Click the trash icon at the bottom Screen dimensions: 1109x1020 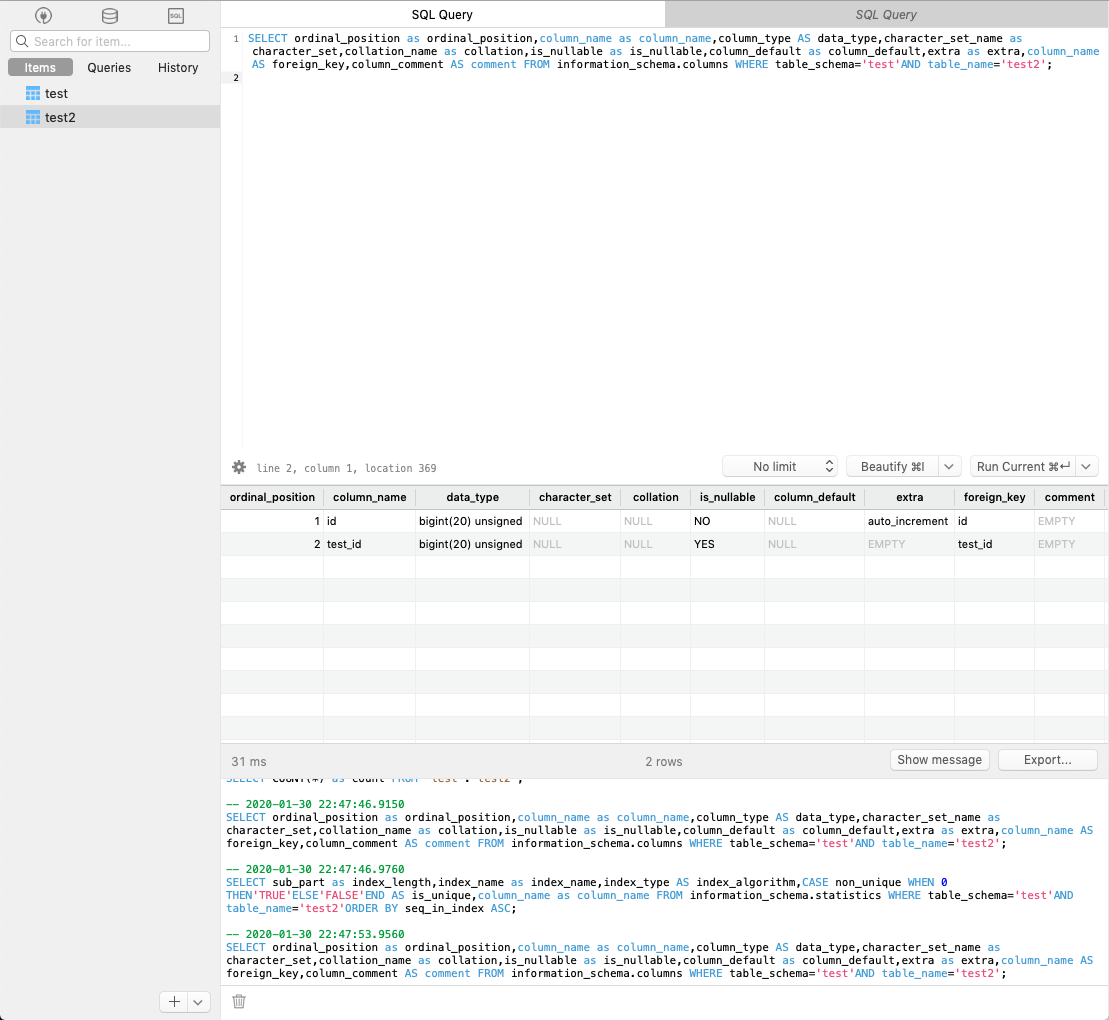point(239,1000)
